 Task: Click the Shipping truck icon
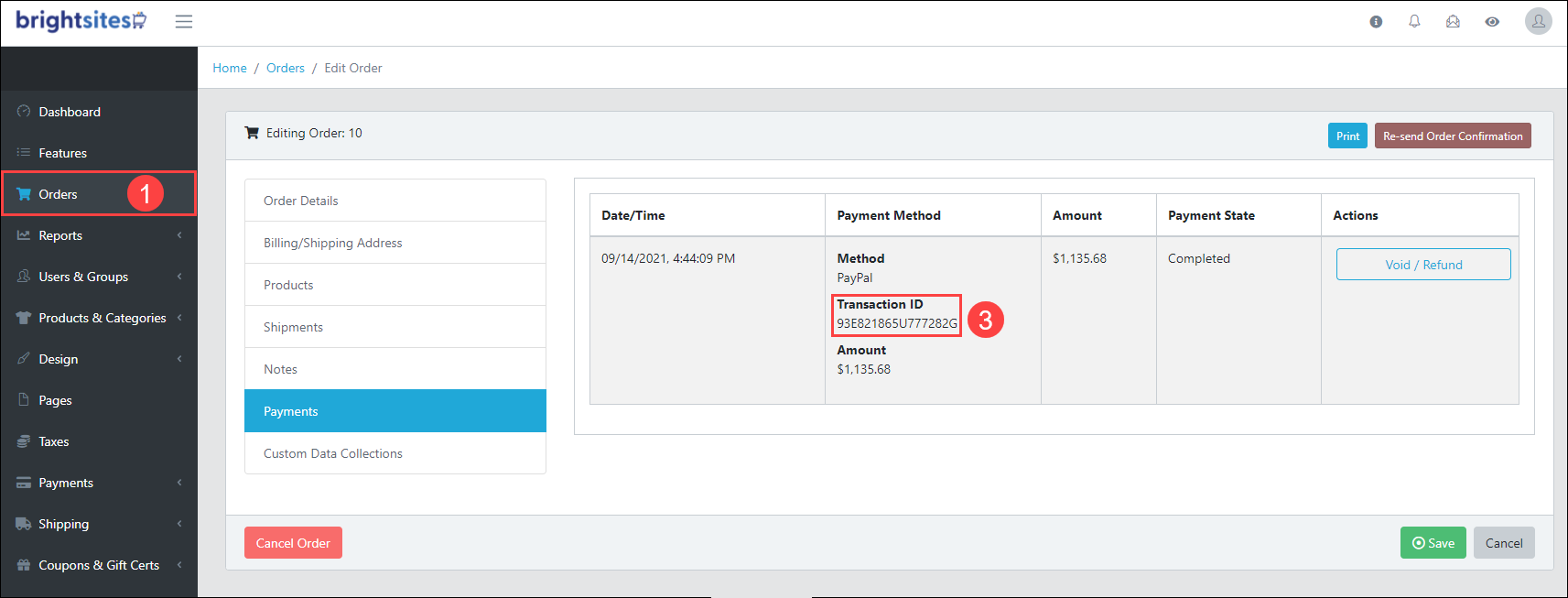(24, 524)
